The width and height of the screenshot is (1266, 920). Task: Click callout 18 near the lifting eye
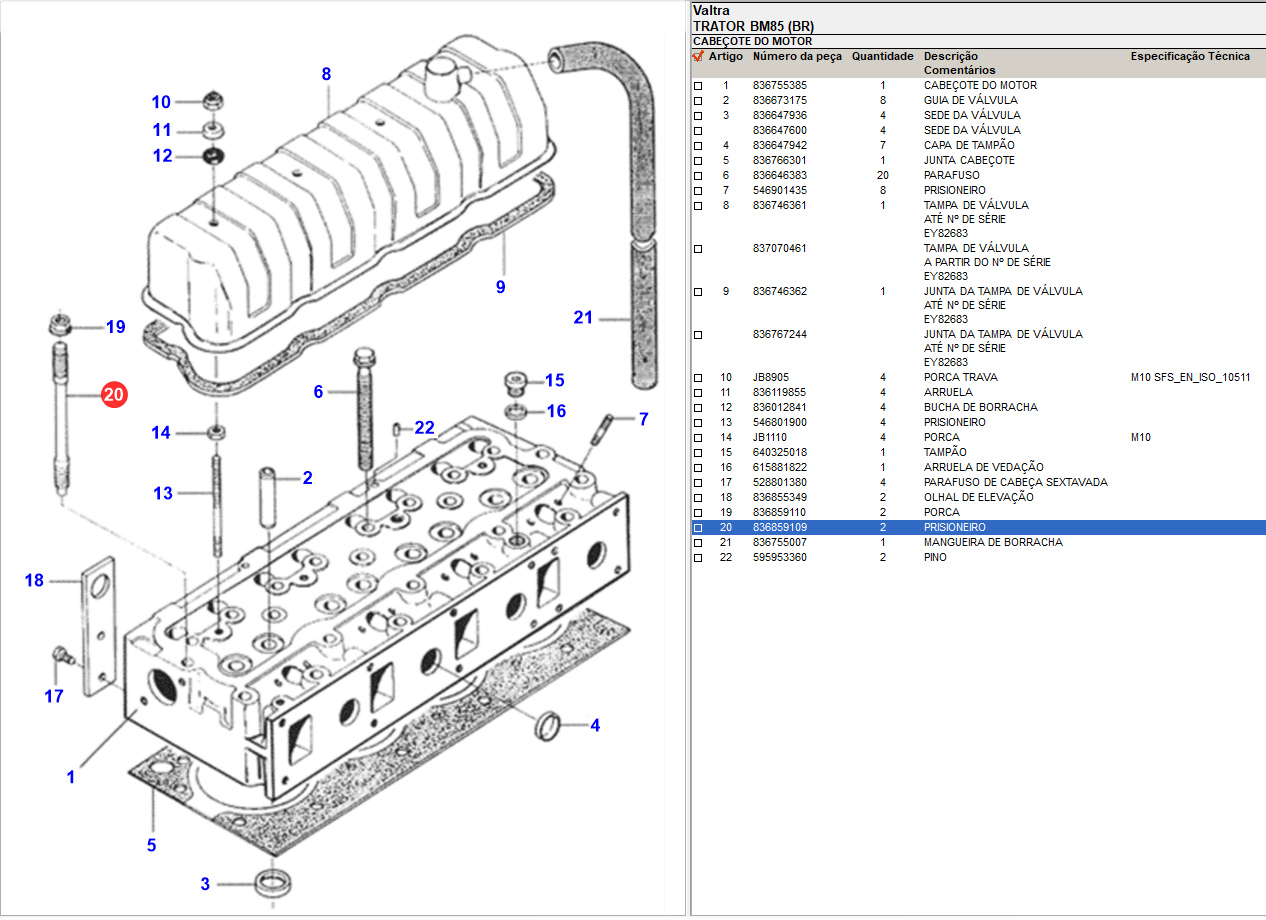tap(34, 580)
